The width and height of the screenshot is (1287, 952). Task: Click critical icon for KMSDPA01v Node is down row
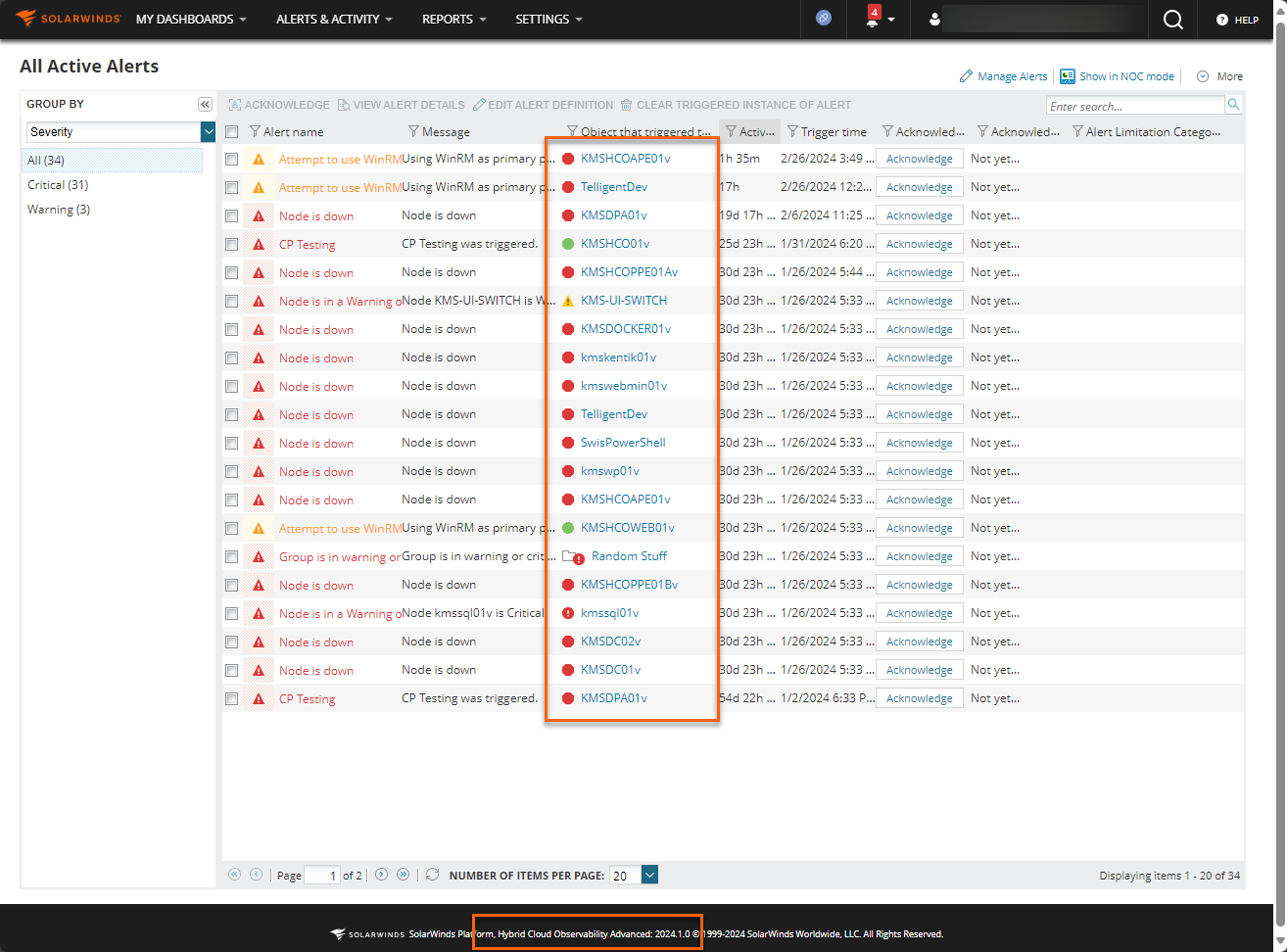pyautogui.click(x=259, y=215)
